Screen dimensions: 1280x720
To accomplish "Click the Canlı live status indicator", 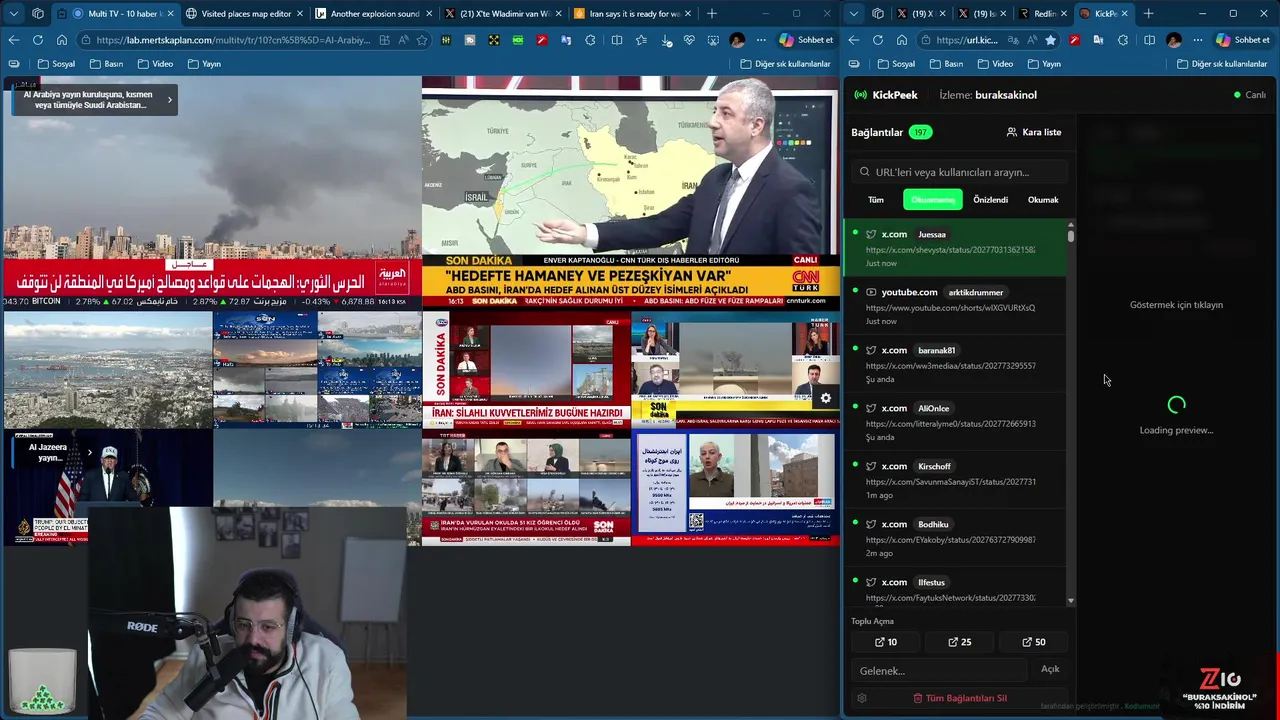I will click(1250, 95).
